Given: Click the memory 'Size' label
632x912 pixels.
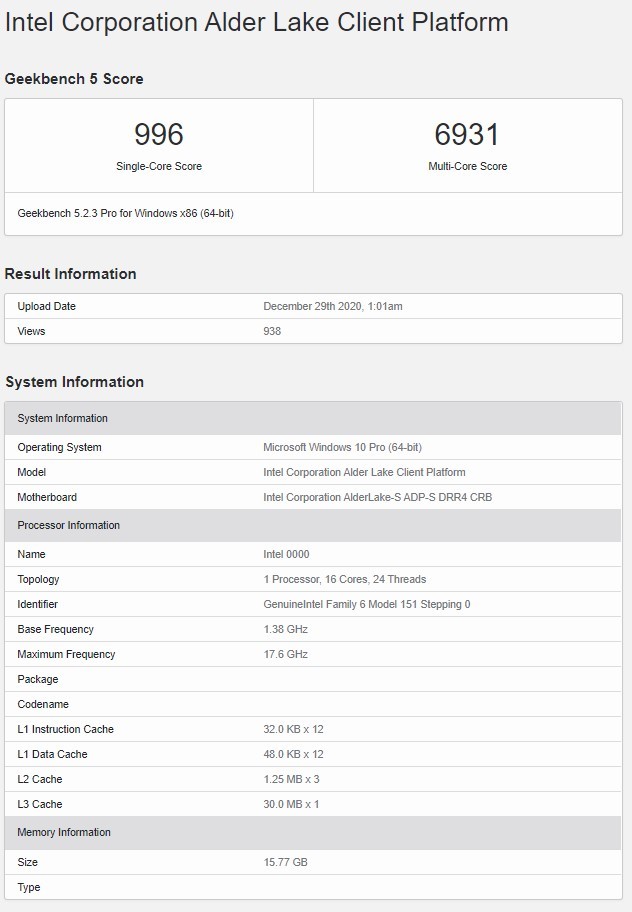Looking at the screenshot, I should [x=27, y=863].
